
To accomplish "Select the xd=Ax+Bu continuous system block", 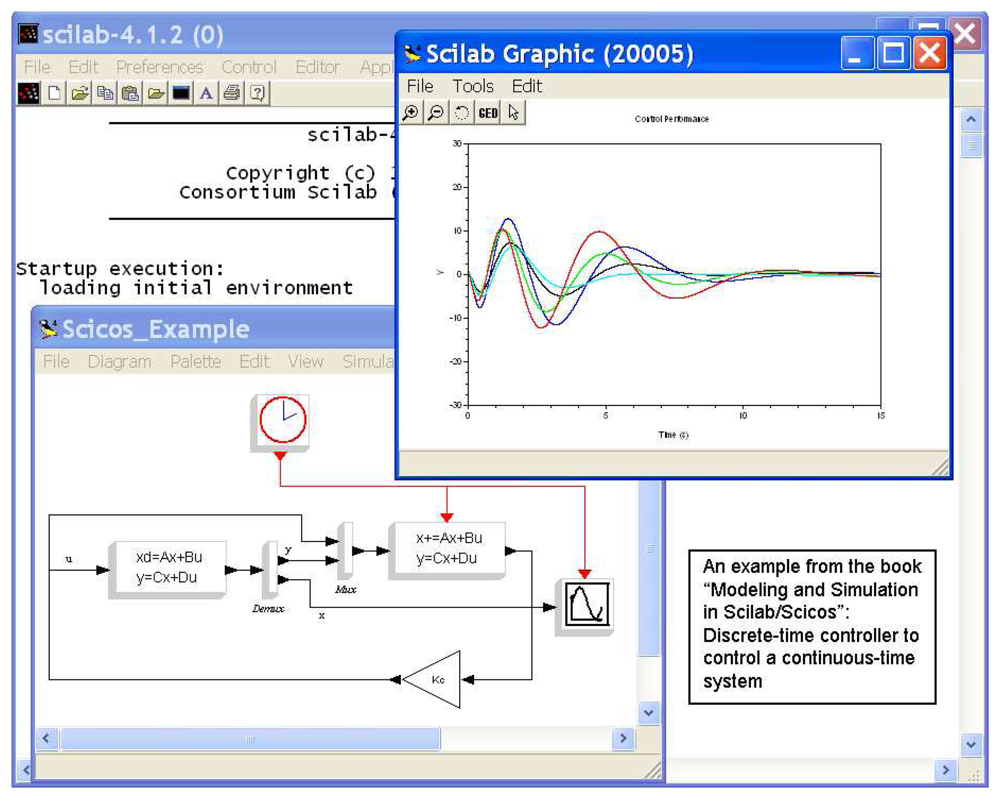I will pos(167,569).
